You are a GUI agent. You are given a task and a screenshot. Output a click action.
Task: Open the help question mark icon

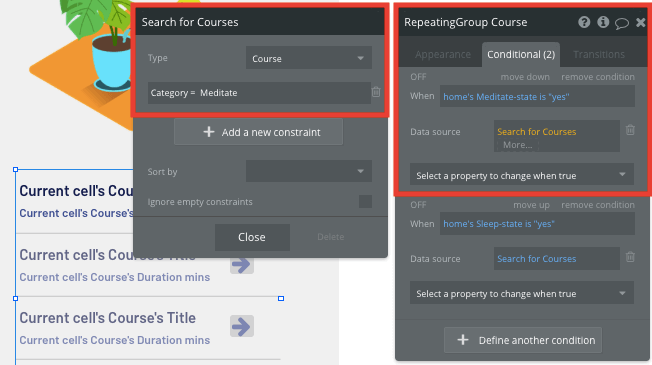[x=584, y=22]
